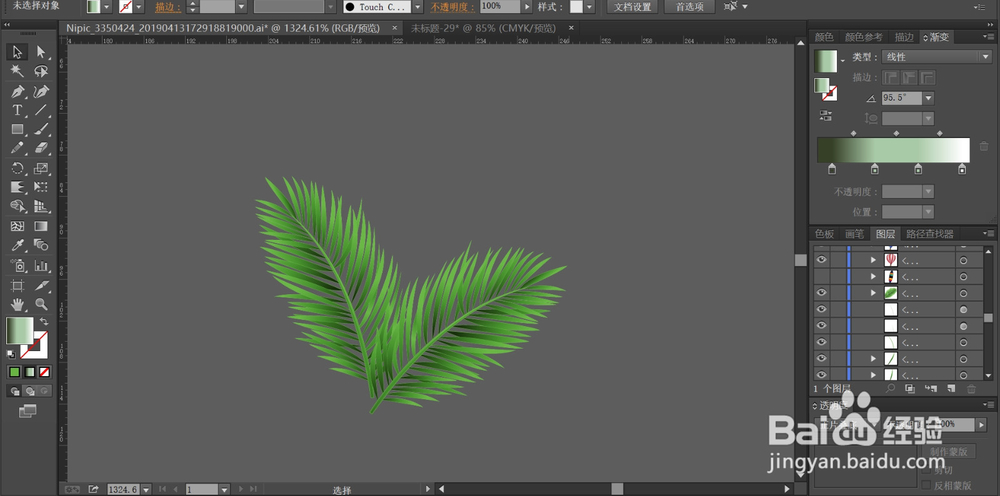Image resolution: width=1000 pixels, height=496 pixels.
Task: Select the Symbol Sprayer tool
Action: pyautogui.click(x=17, y=265)
